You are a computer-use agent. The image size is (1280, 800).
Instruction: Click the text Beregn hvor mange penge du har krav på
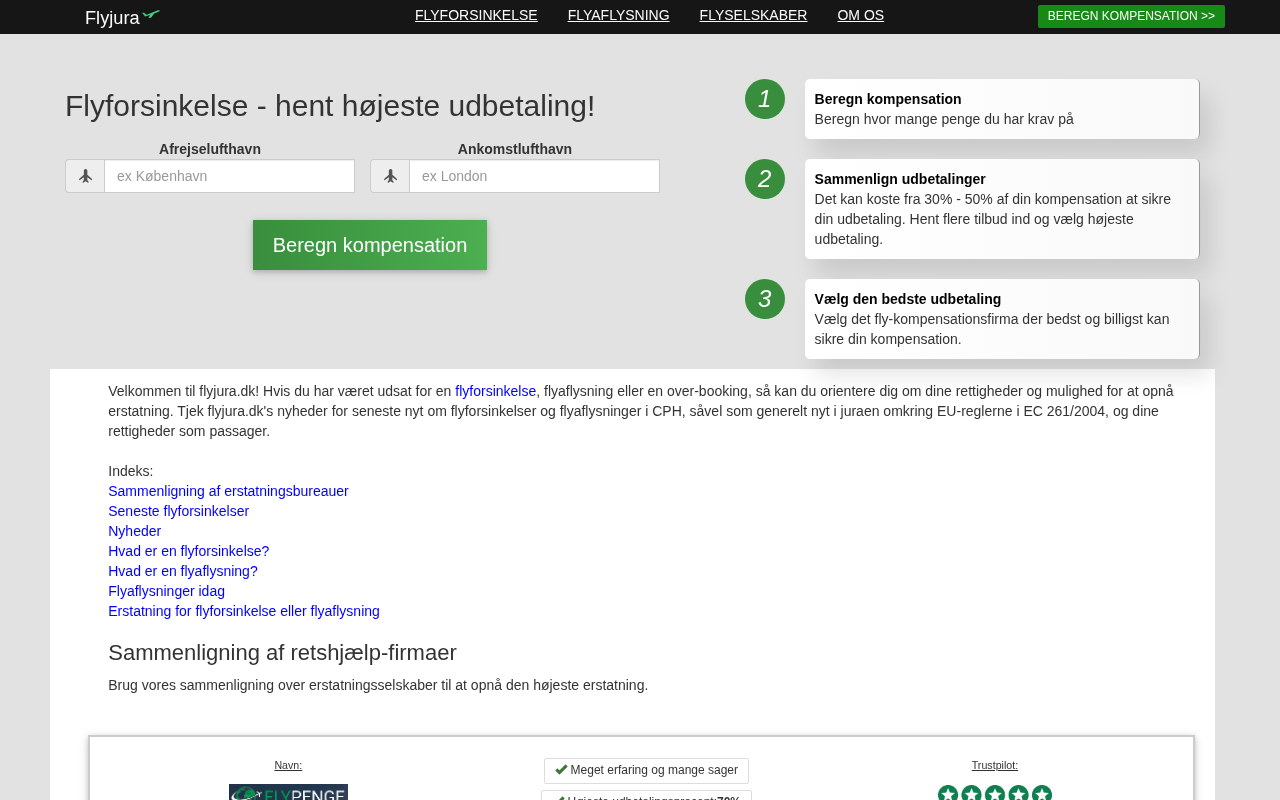click(944, 119)
